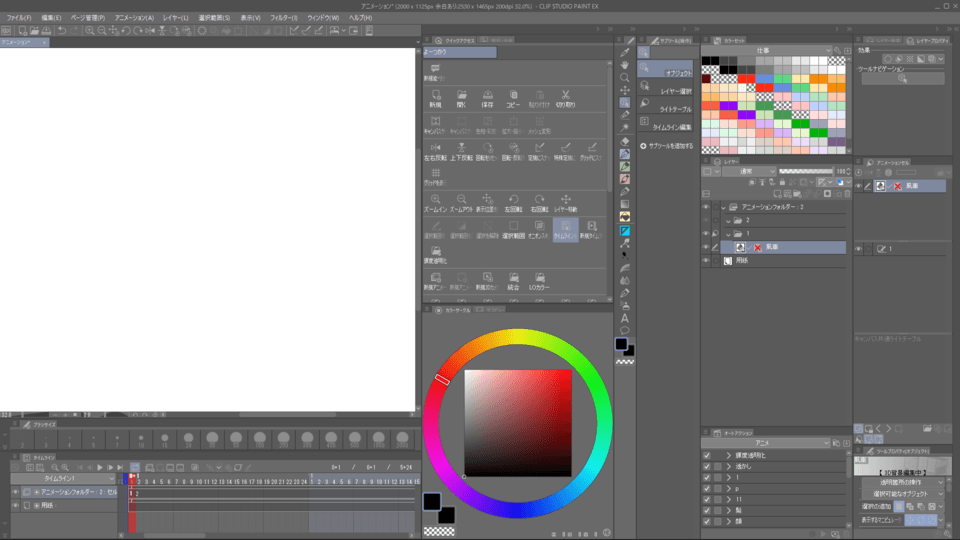Uncheck the 輝度透明化 auto action checkbox
This screenshot has width=960, height=540.
[x=707, y=456]
